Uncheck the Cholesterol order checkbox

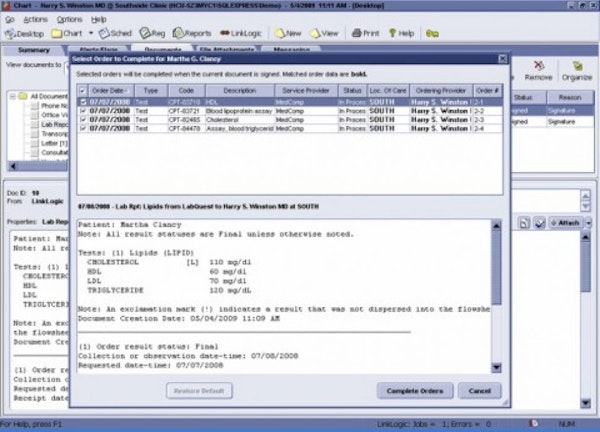click(x=83, y=119)
